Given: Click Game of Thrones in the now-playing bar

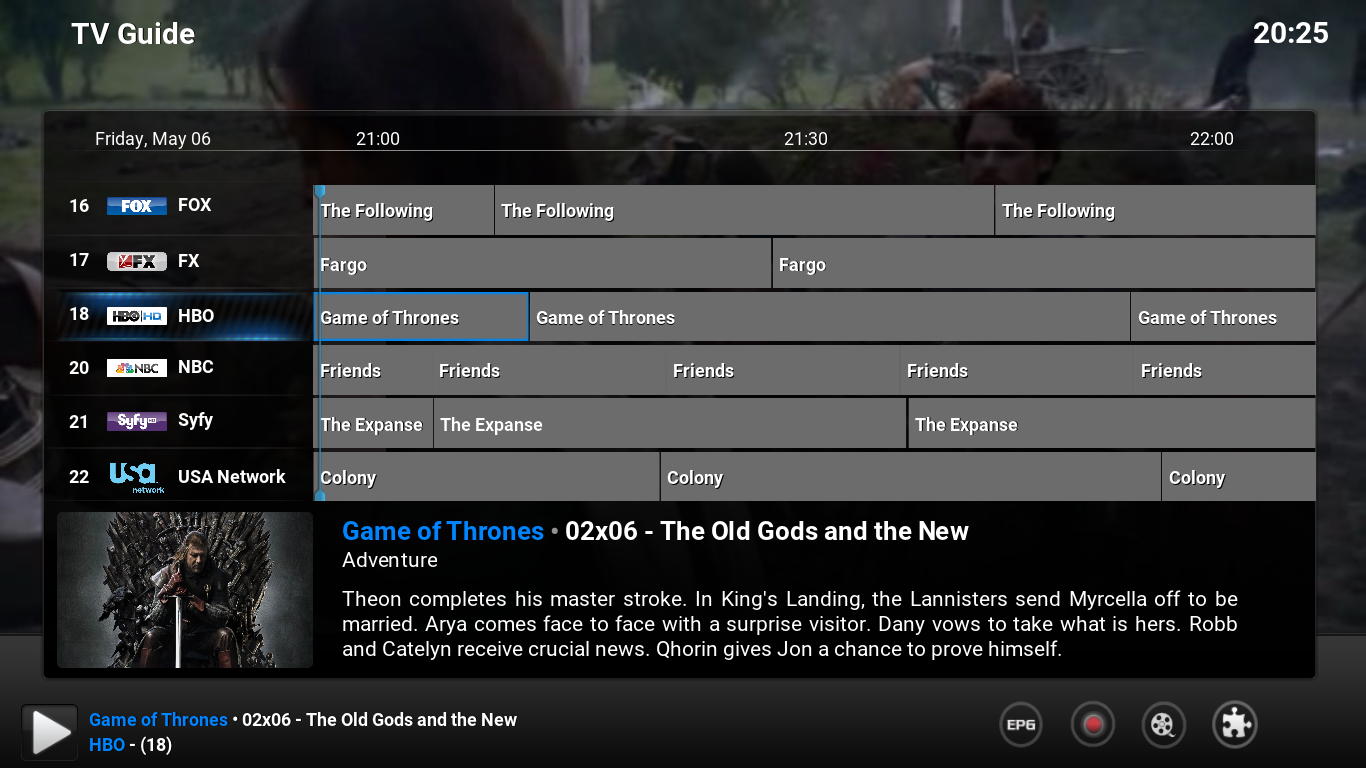Looking at the screenshot, I should (x=158, y=719).
